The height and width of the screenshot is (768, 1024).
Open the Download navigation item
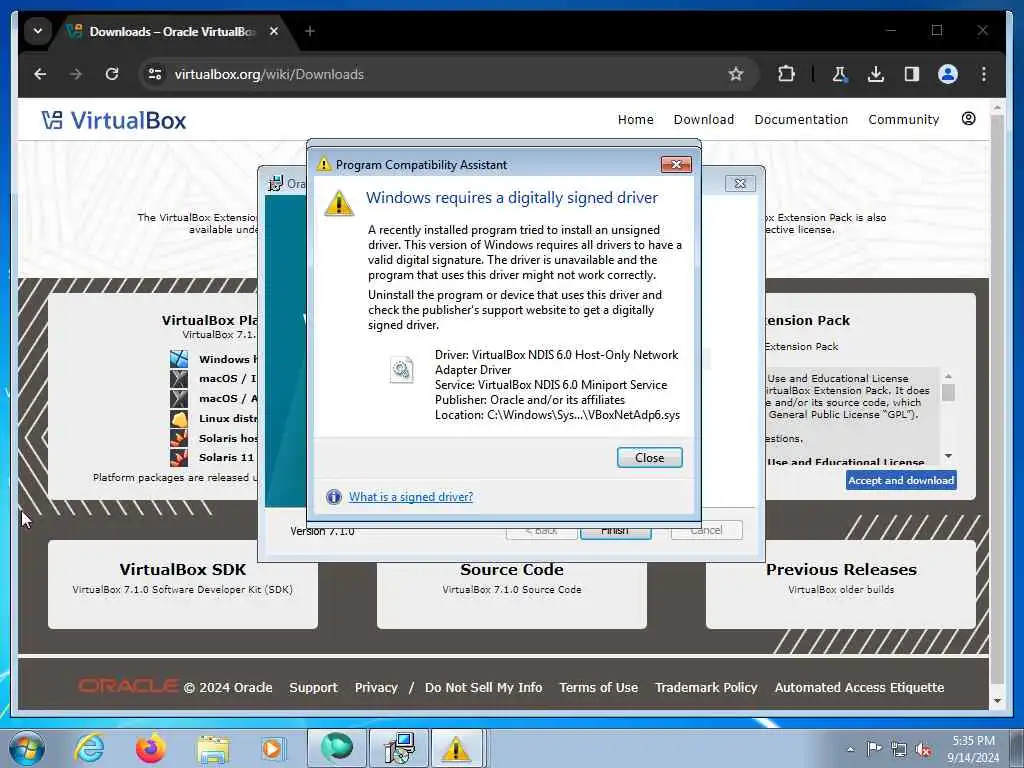coord(704,120)
